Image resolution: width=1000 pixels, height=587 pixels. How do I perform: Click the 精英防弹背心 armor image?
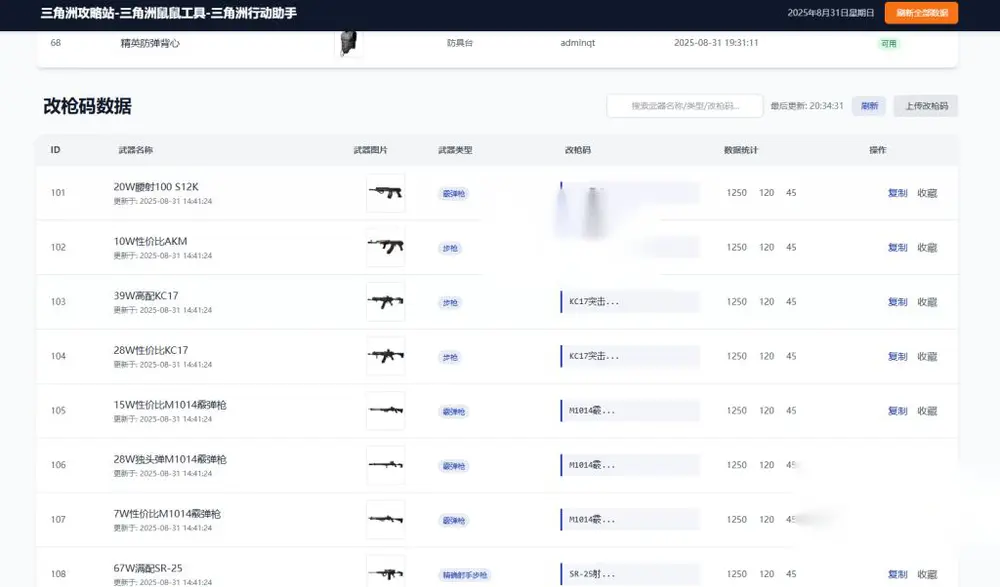(x=349, y=43)
